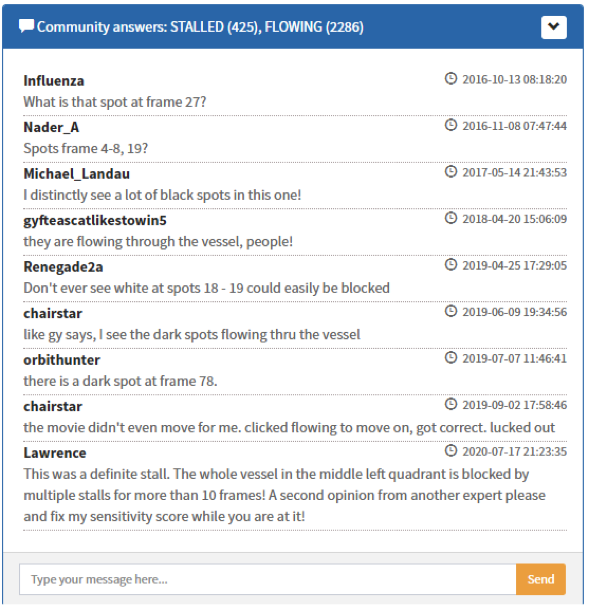
Task: Open orbithunter's username link
Action: click(62, 360)
